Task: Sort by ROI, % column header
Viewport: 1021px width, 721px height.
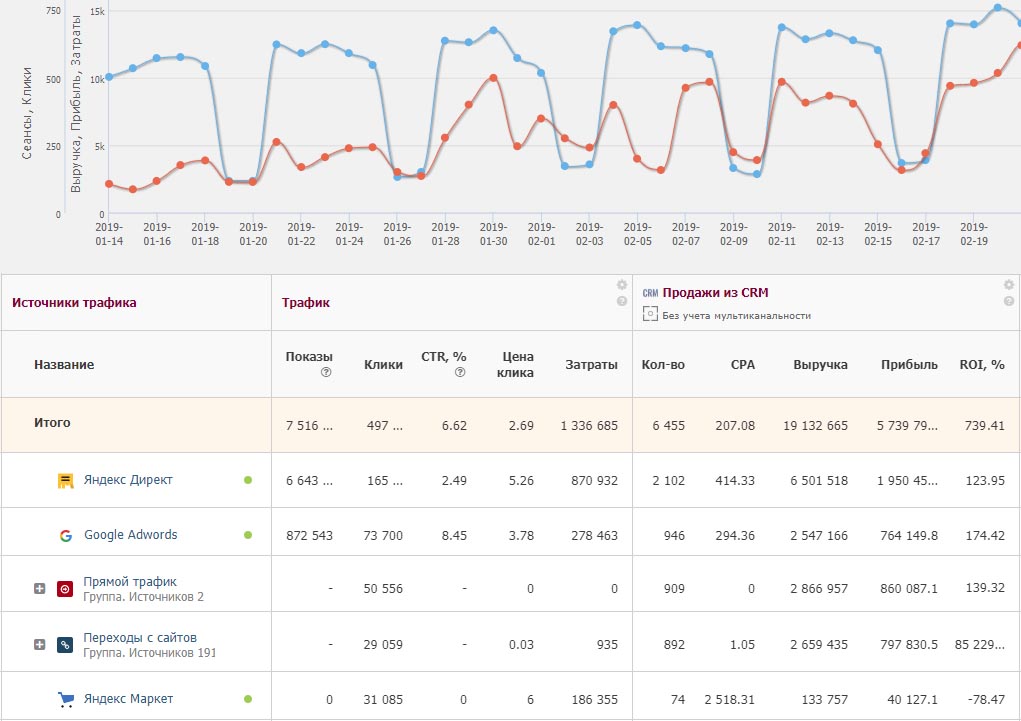Action: 982,364
